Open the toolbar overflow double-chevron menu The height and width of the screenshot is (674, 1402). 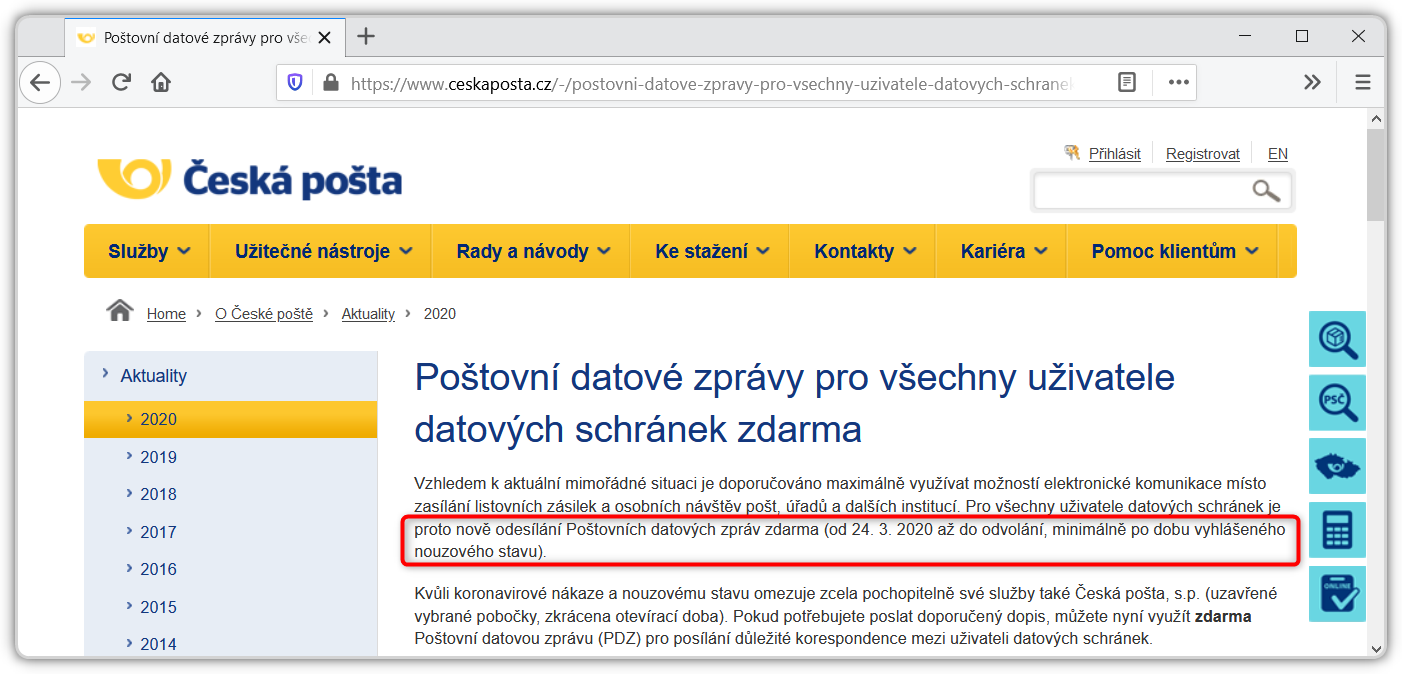pos(1313,82)
